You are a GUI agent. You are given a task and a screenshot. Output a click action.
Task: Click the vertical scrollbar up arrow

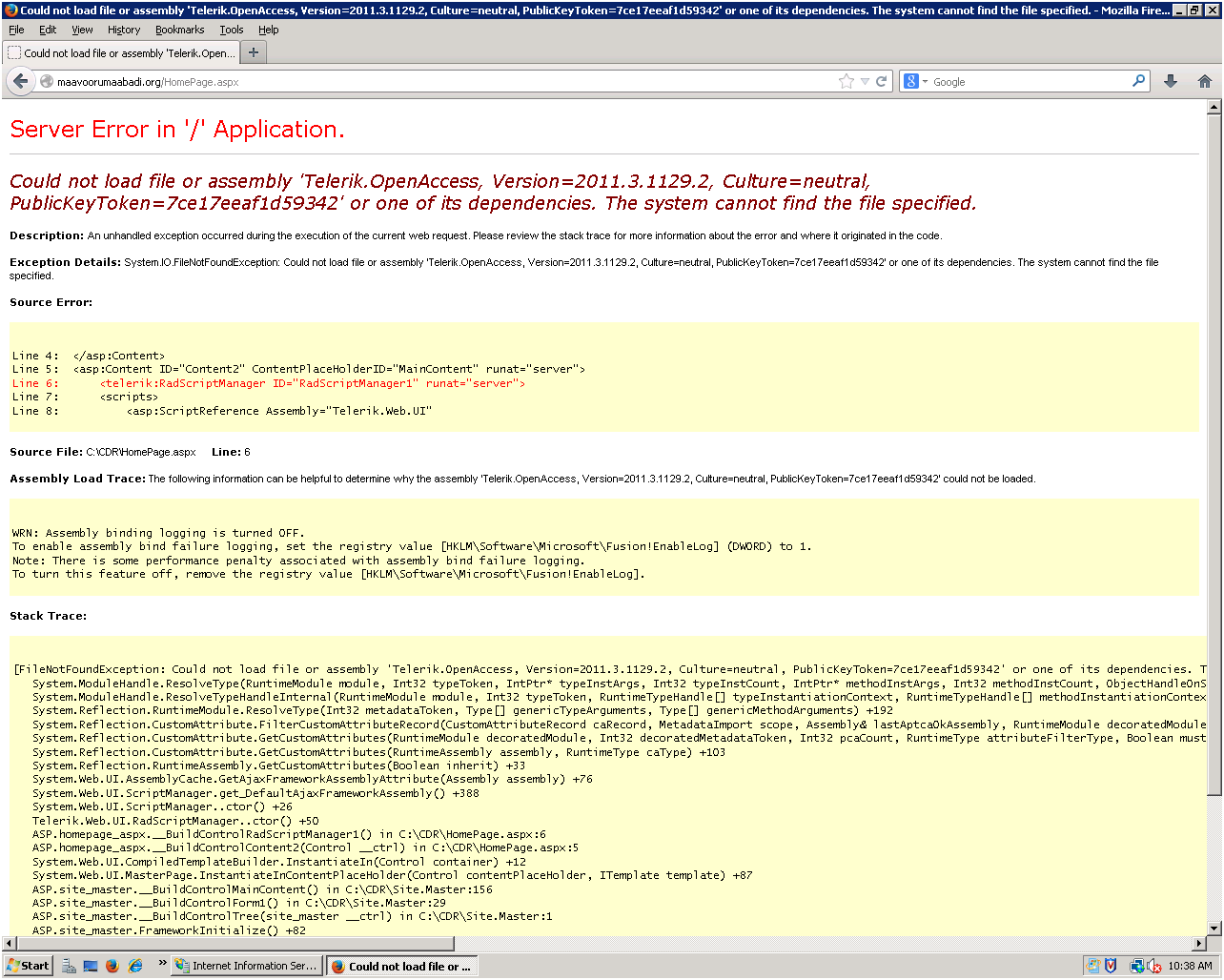(1214, 108)
